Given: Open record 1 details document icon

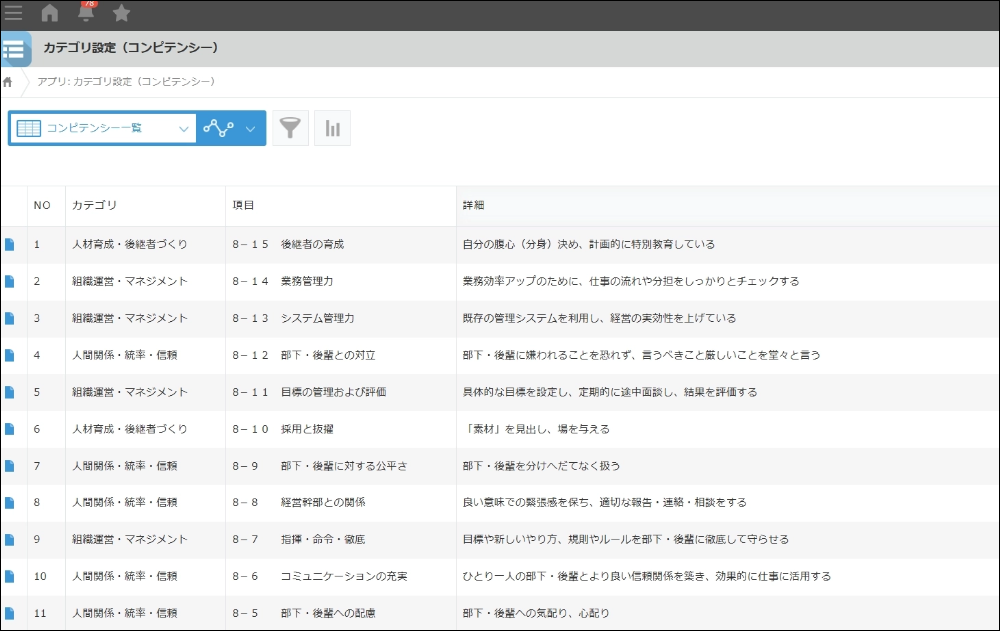Looking at the screenshot, I should (10, 244).
